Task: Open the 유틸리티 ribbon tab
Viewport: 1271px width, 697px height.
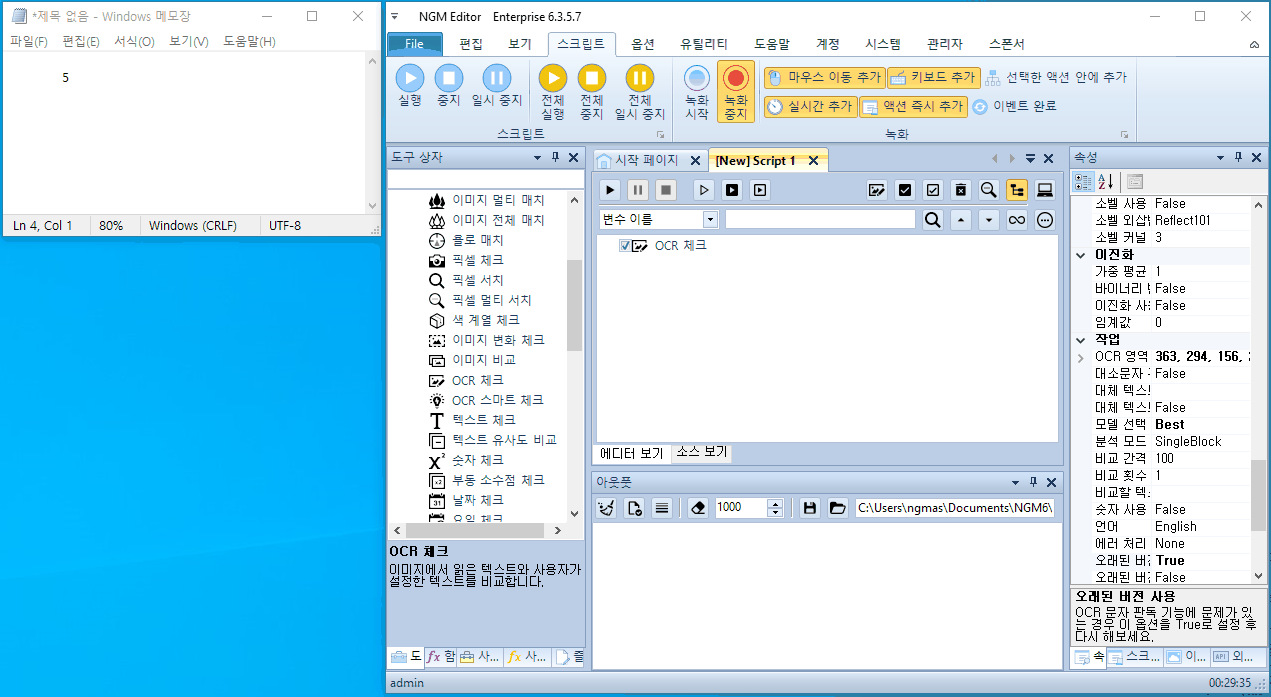Action: pyautogui.click(x=704, y=44)
